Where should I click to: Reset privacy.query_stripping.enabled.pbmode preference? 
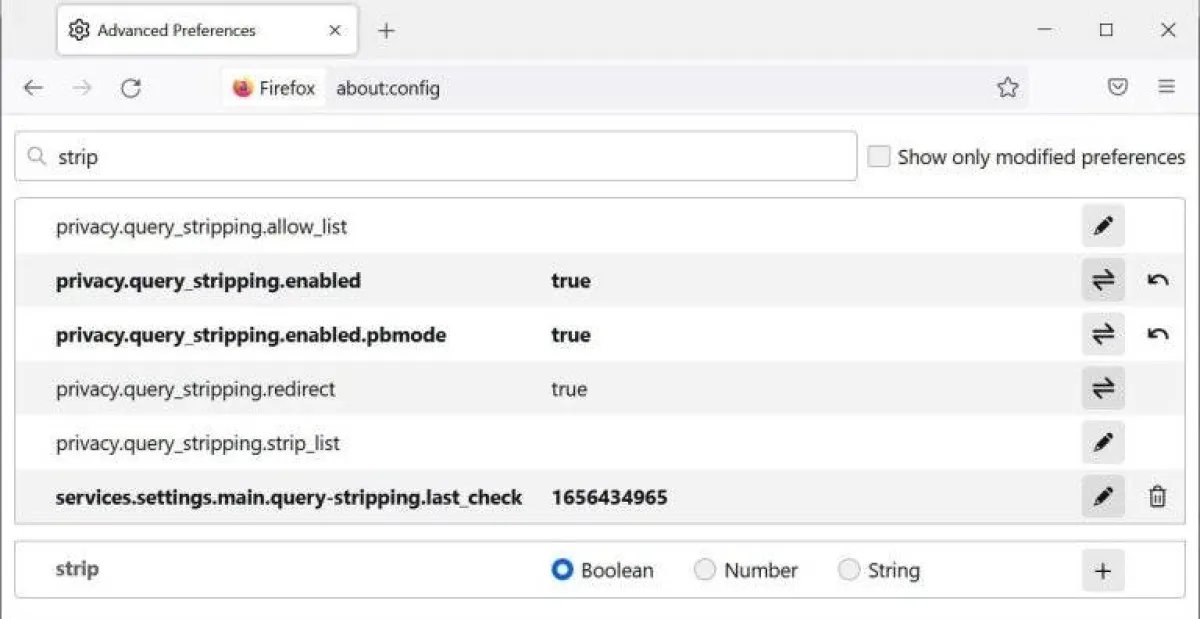click(1157, 335)
